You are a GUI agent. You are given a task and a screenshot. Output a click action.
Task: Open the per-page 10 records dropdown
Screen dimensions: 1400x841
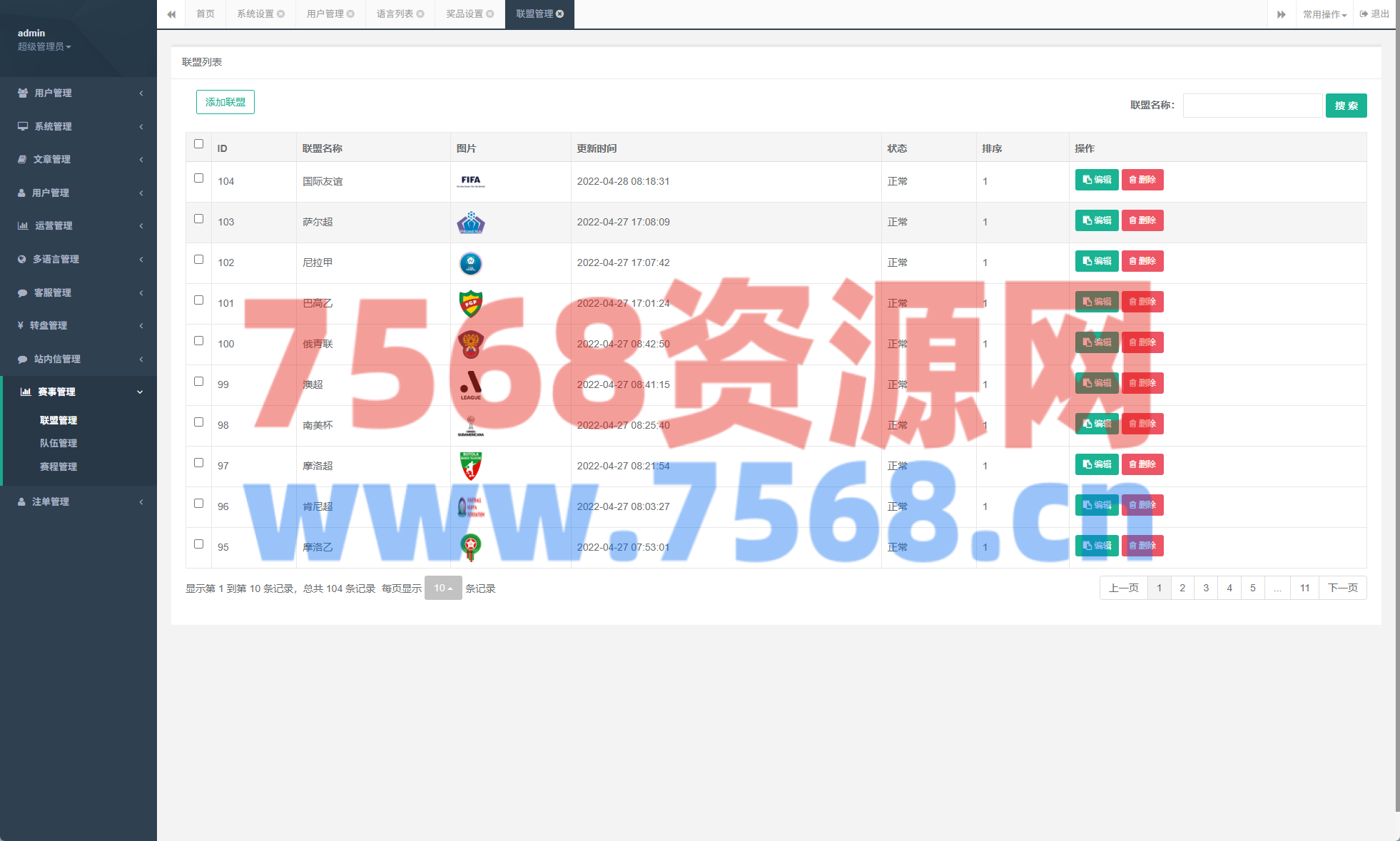point(443,588)
